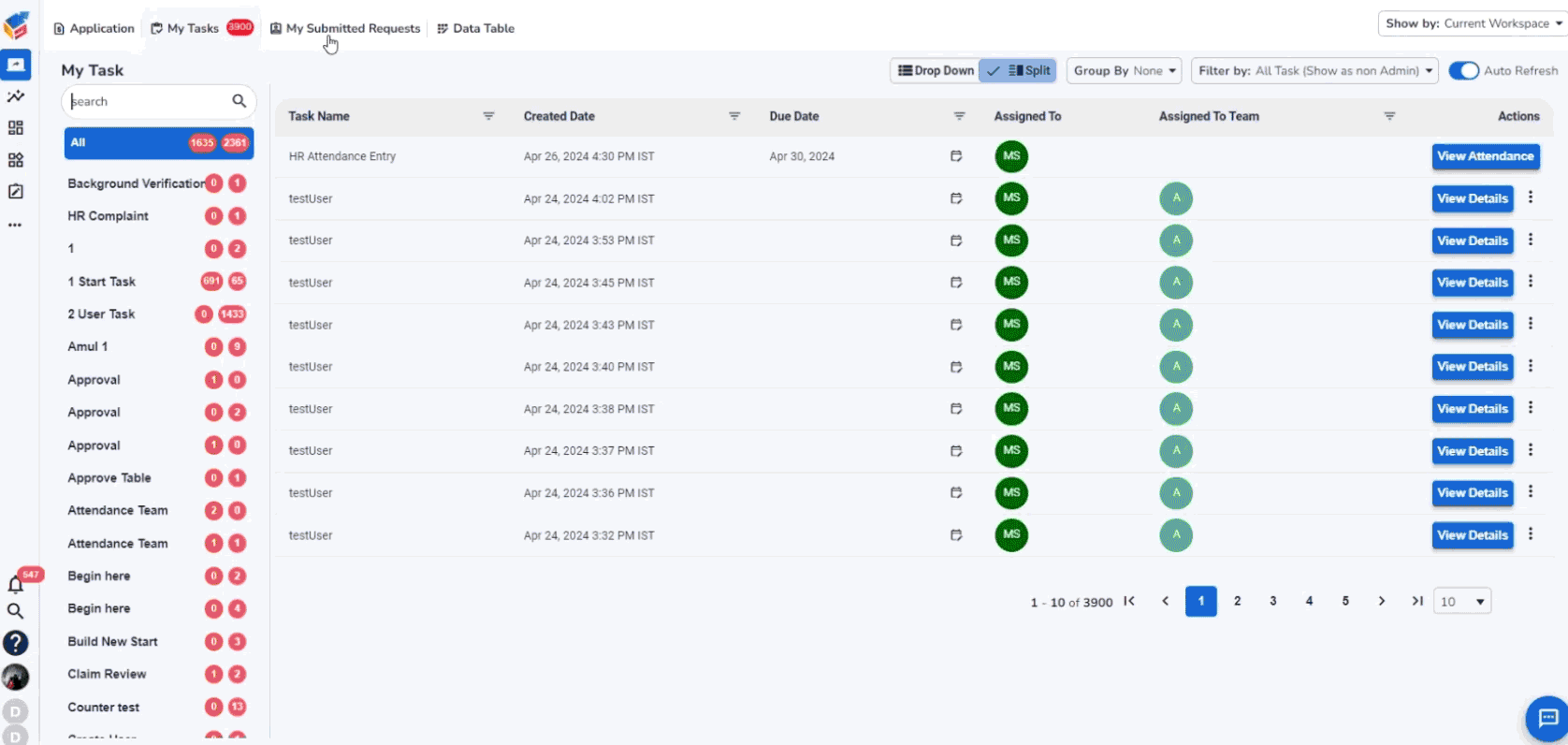Image resolution: width=1568 pixels, height=745 pixels.
Task: Expand the Filter by All Task dropdown
Action: (1316, 71)
